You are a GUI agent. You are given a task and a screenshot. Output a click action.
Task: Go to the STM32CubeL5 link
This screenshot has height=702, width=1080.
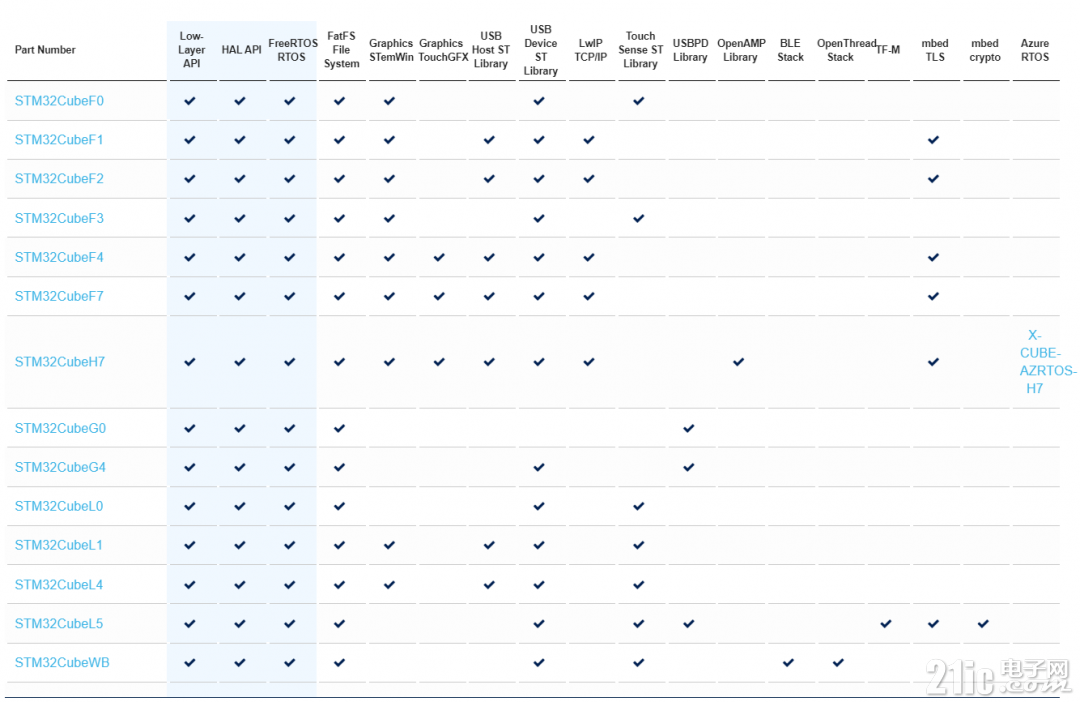(x=59, y=623)
